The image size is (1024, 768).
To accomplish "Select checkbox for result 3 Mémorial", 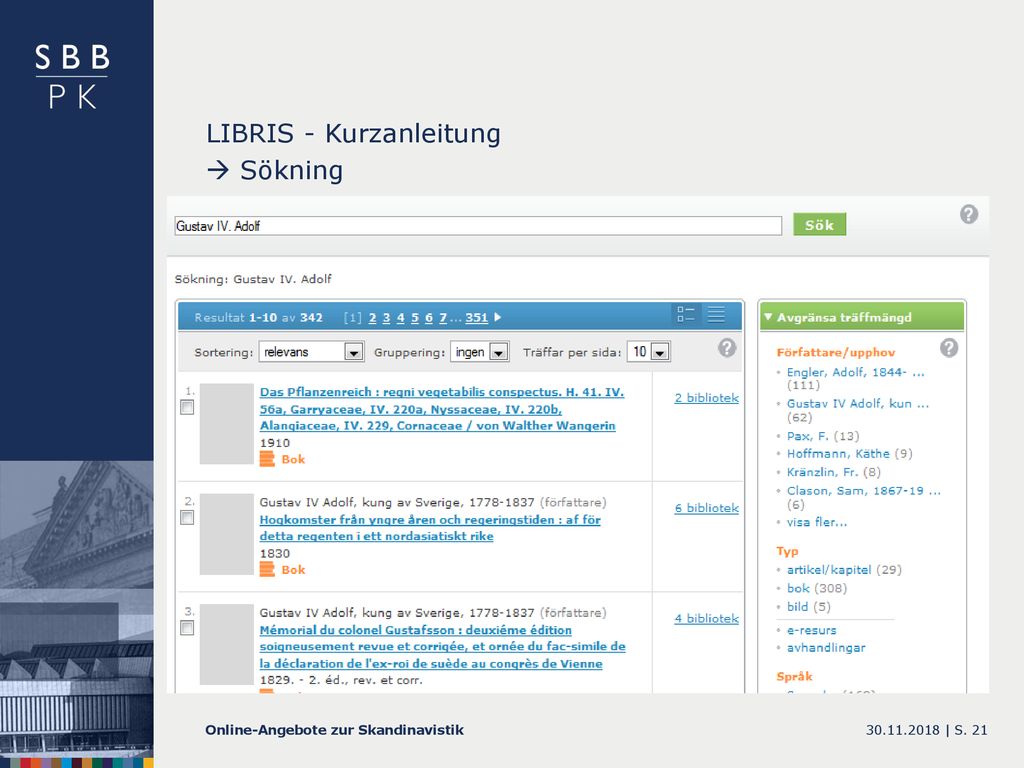I will click(x=187, y=628).
